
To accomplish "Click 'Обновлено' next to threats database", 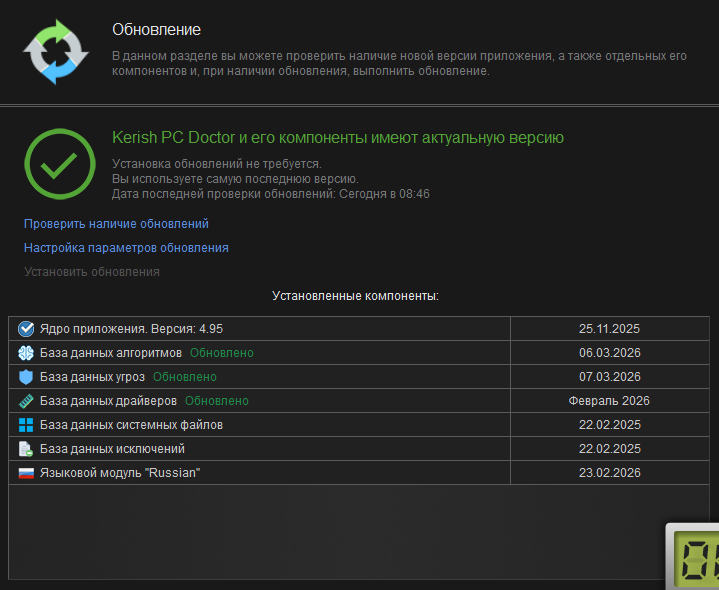I will click(185, 377).
